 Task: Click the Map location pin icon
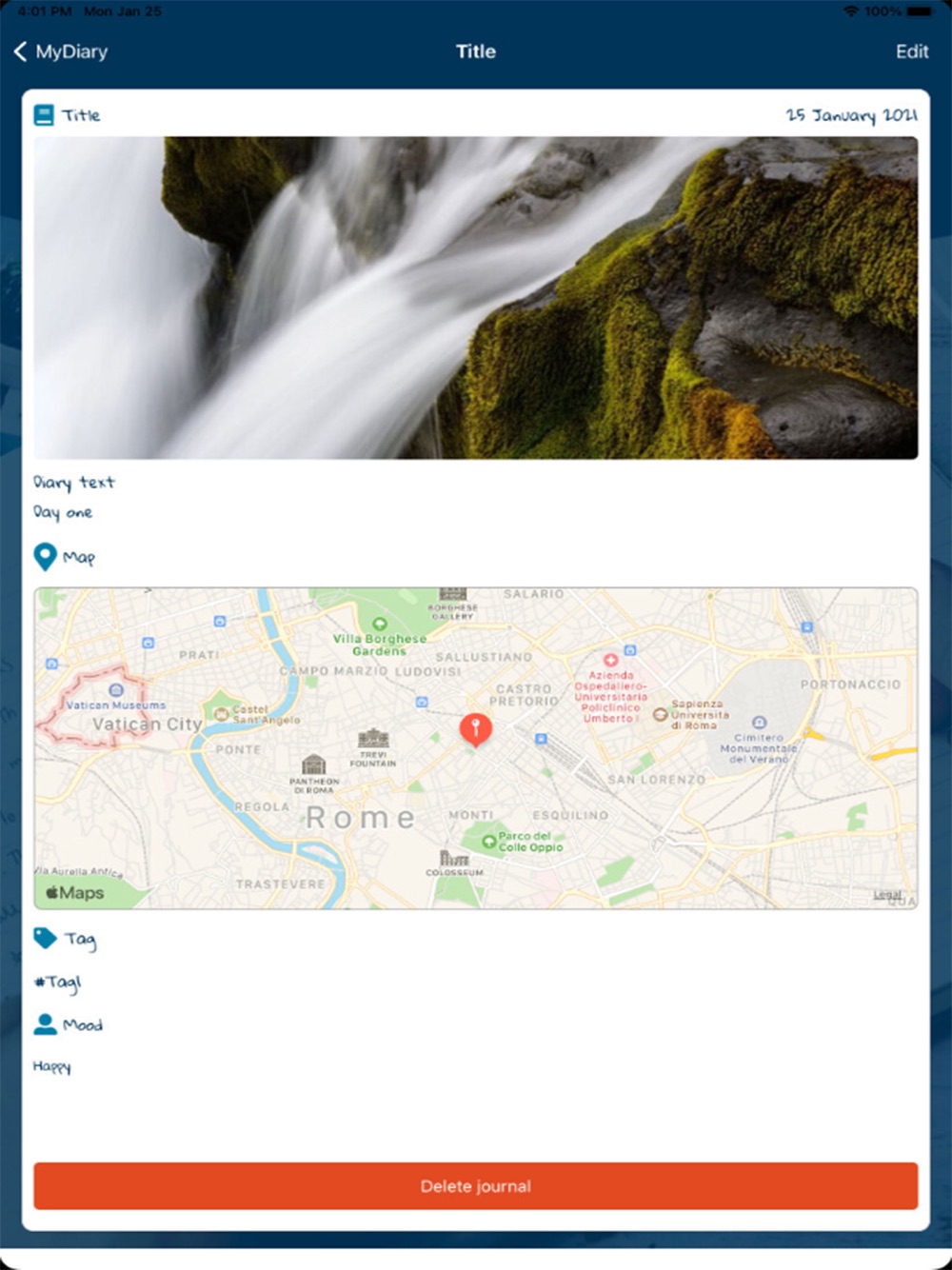click(x=45, y=557)
